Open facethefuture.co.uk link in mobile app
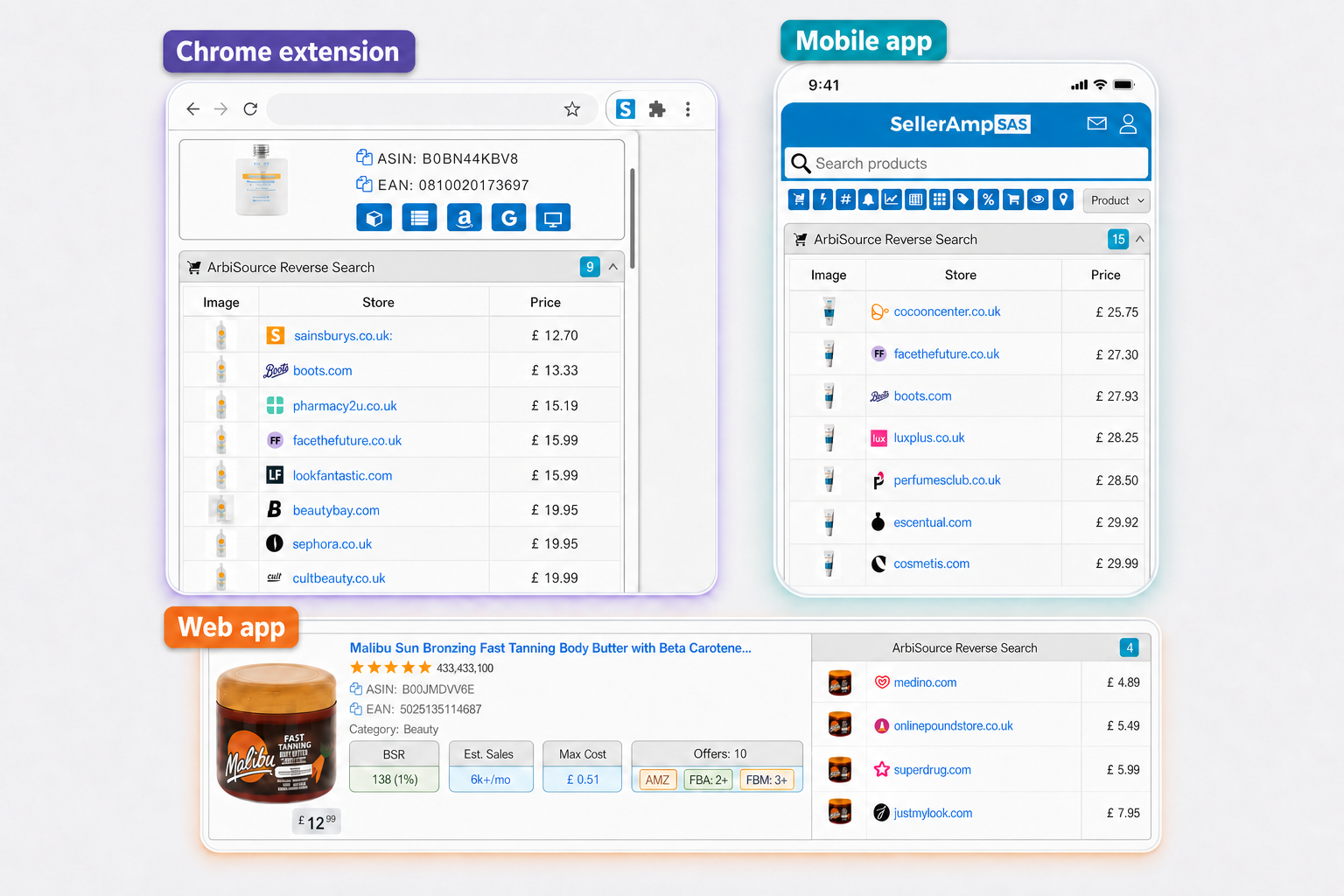 point(947,354)
